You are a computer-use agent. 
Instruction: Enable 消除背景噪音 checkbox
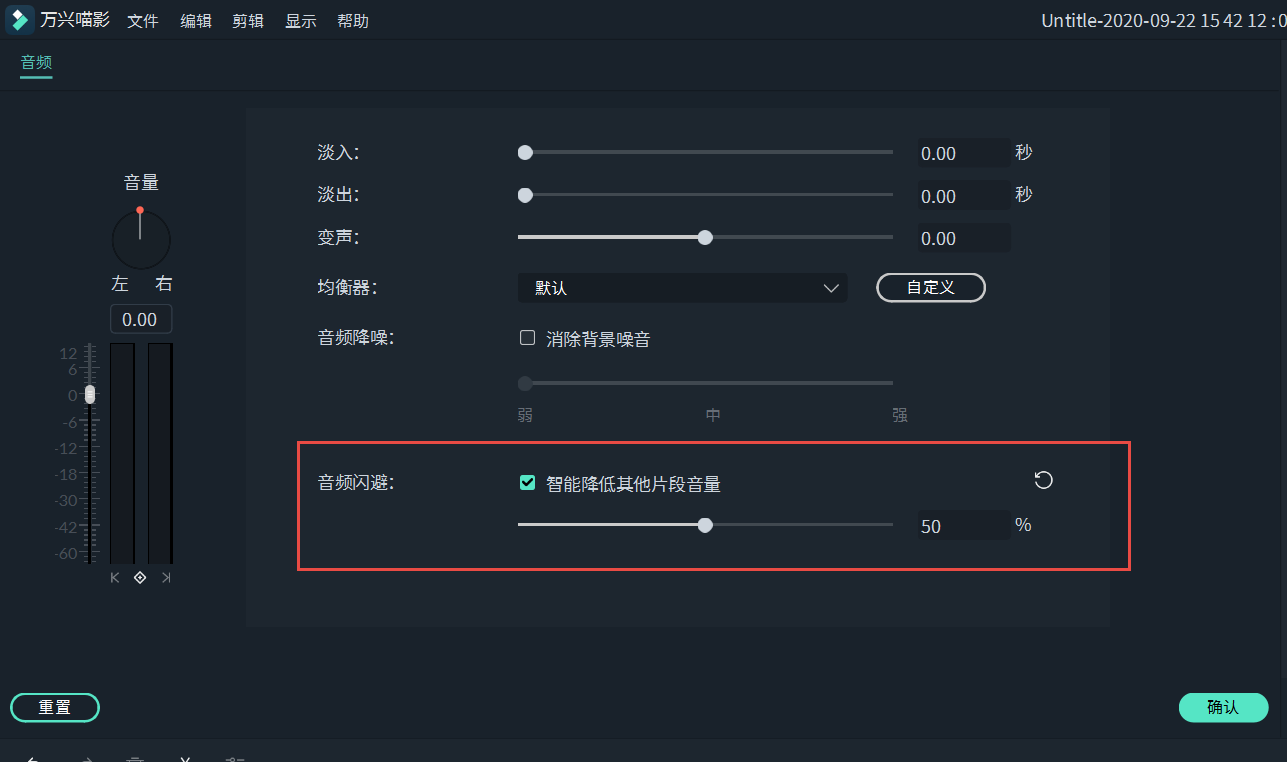(527, 337)
